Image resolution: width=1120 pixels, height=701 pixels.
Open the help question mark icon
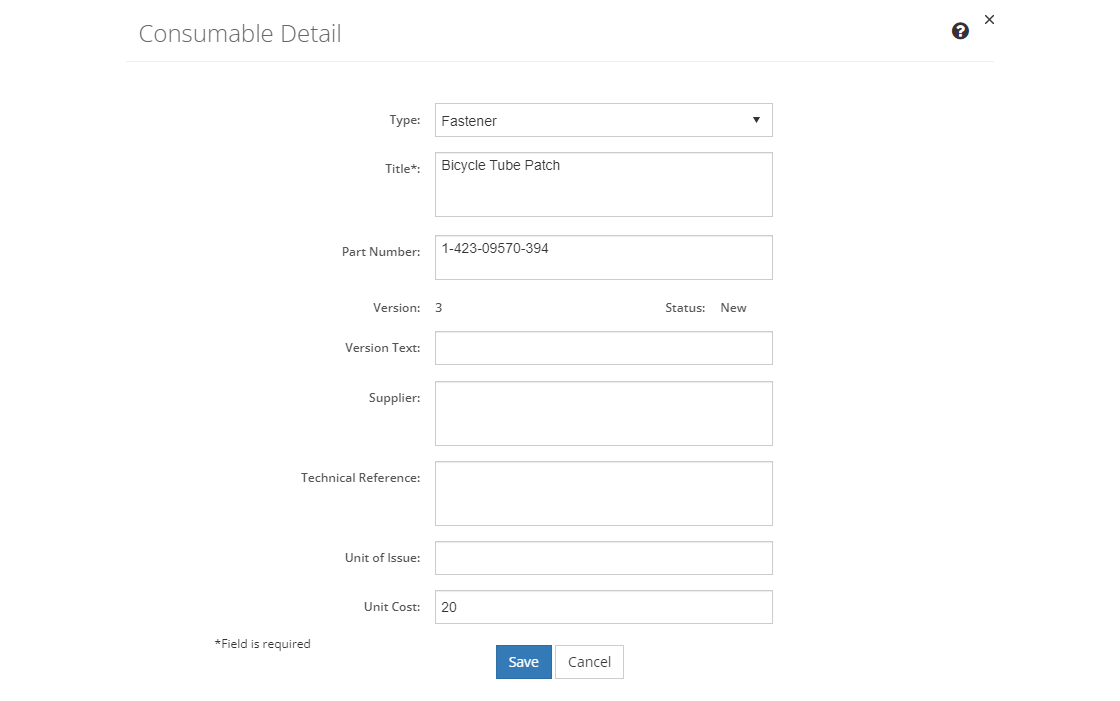pyautogui.click(x=960, y=31)
